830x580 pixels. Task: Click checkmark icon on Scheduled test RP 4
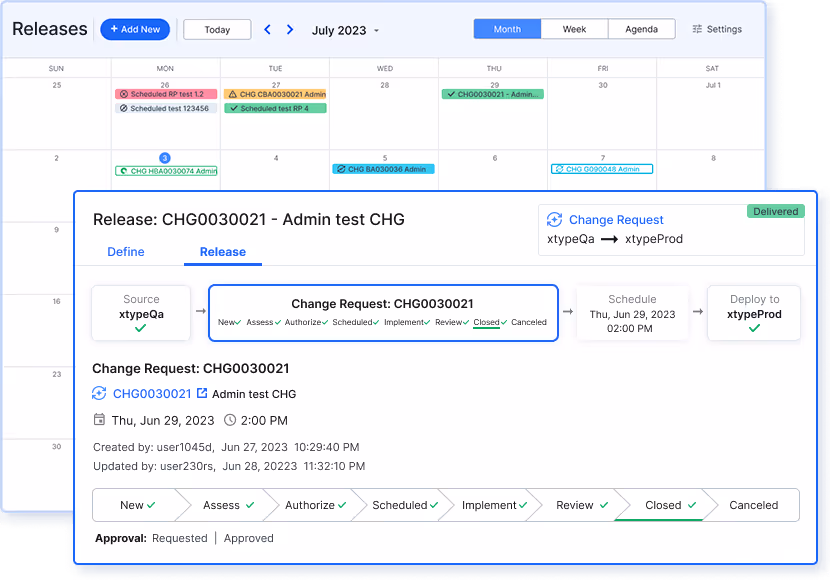[234, 108]
